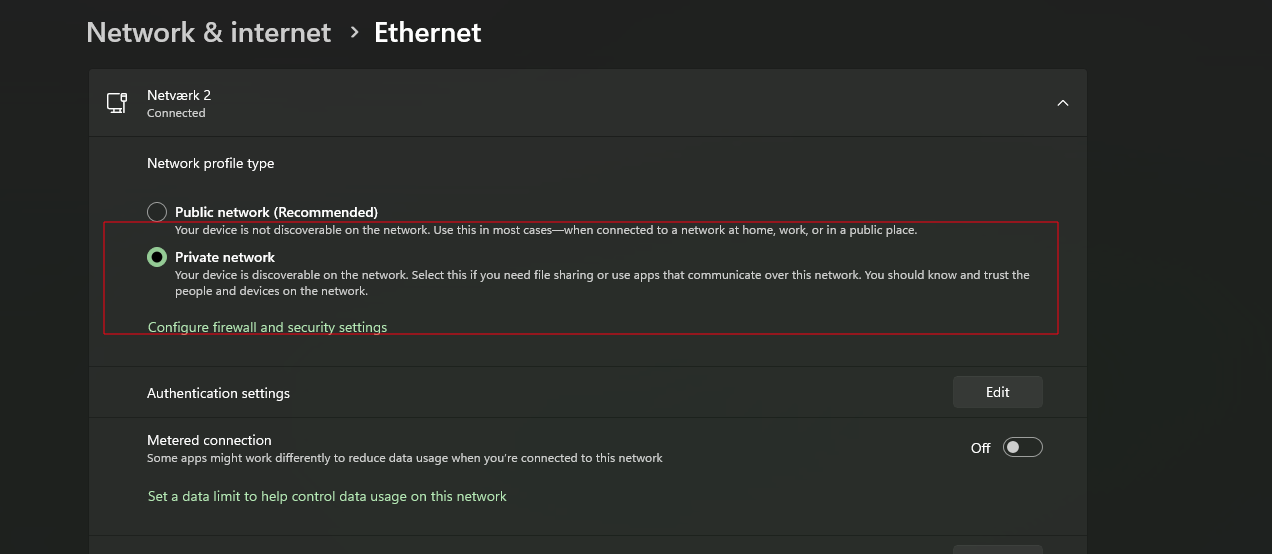Go back to Network & internet breadcrumb

pyautogui.click(x=208, y=33)
